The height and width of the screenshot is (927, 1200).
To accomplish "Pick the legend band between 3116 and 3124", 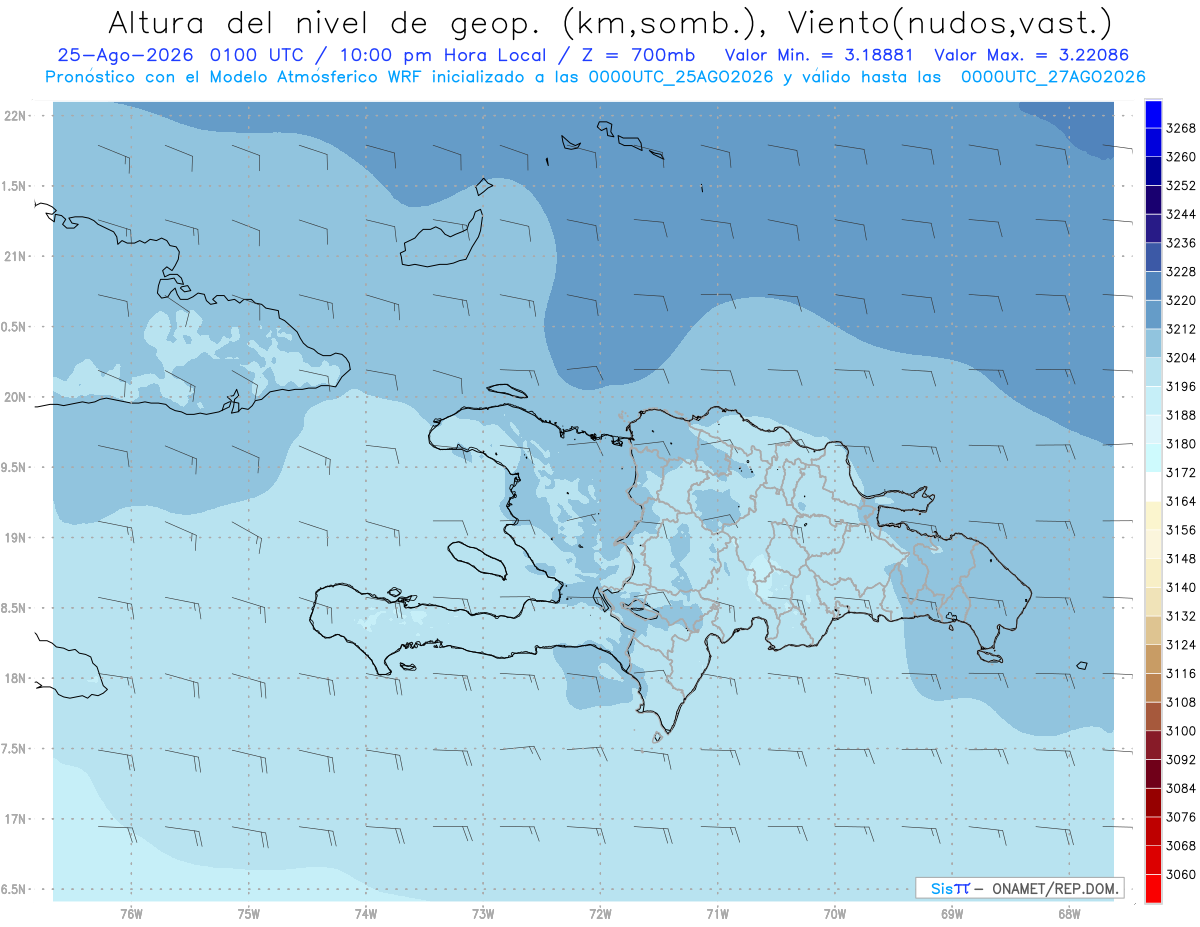I will (1153, 659).
